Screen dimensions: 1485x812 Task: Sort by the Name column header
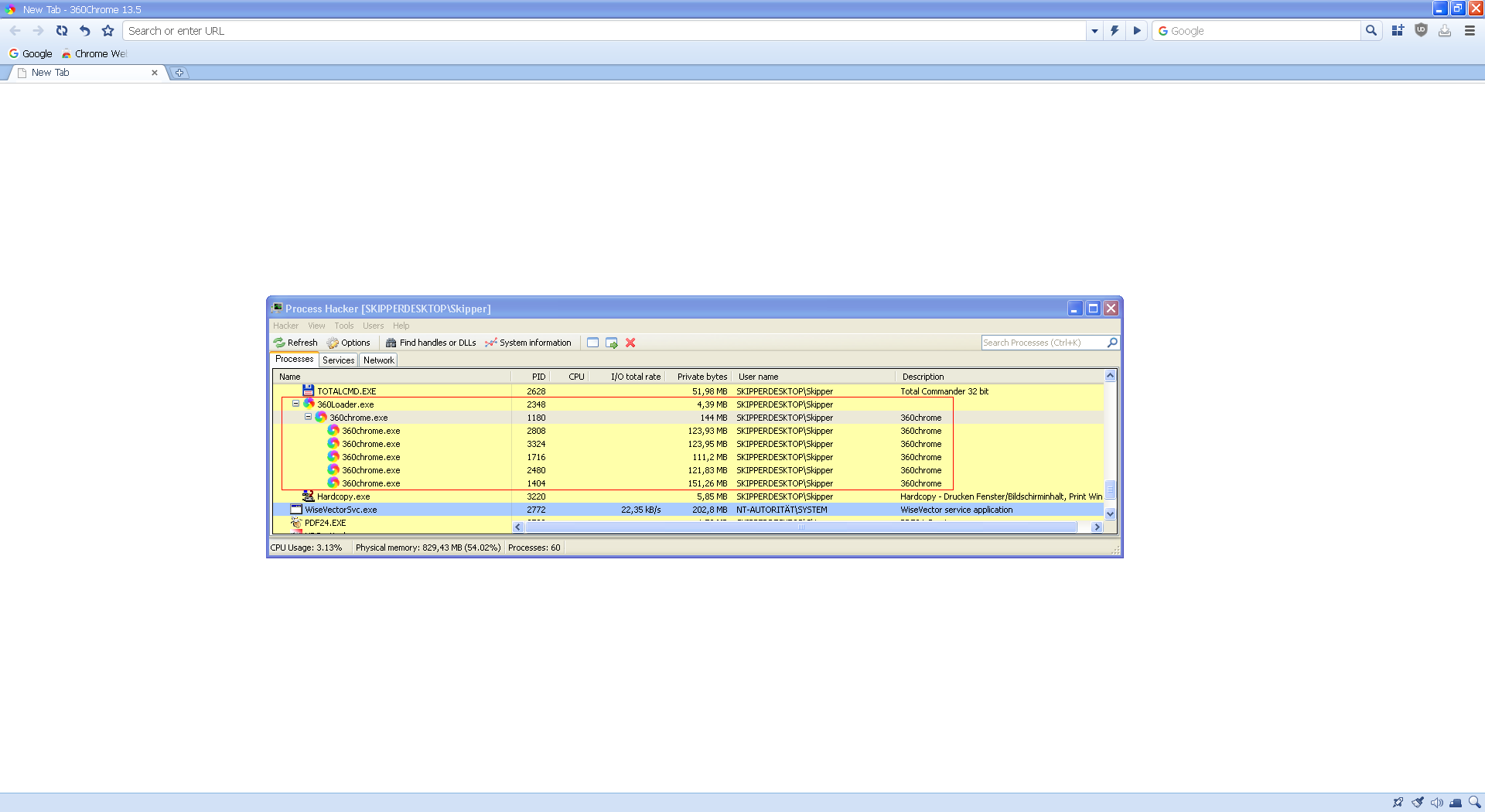[392, 377]
